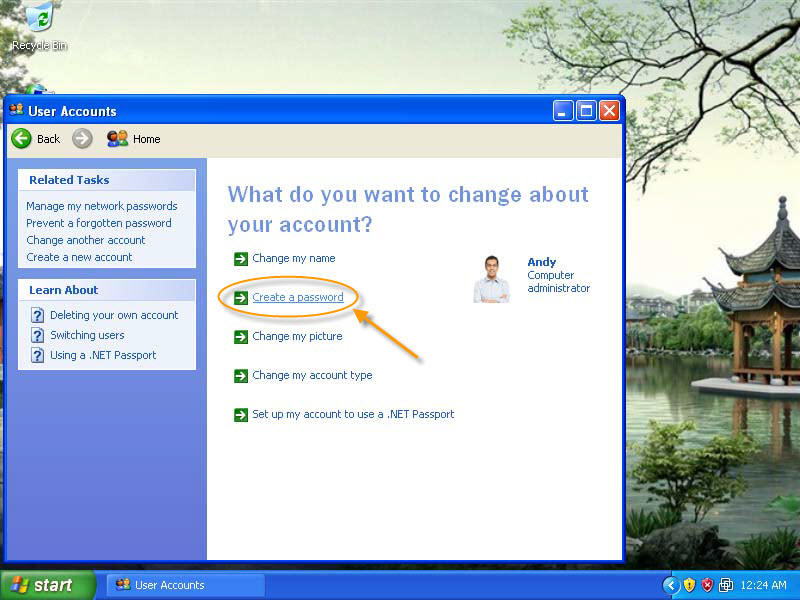Screen dimensions: 800x600
Task: Click the Learn About panel header
Action: [107, 290]
